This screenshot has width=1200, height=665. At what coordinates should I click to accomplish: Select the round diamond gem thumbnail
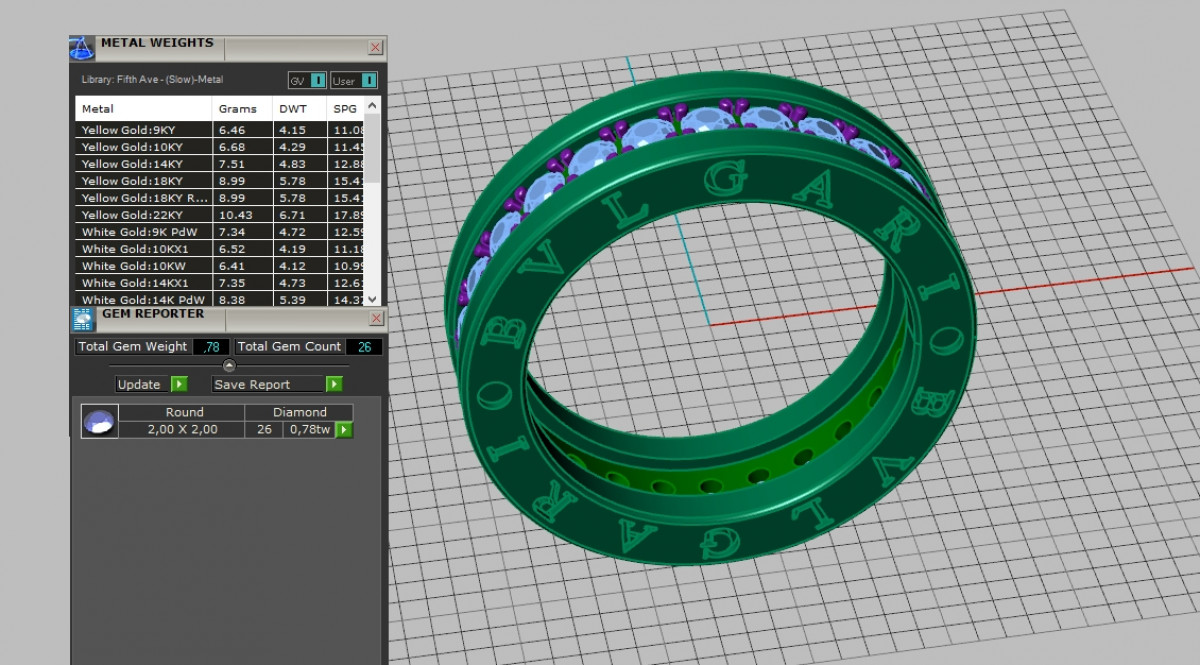coord(100,421)
